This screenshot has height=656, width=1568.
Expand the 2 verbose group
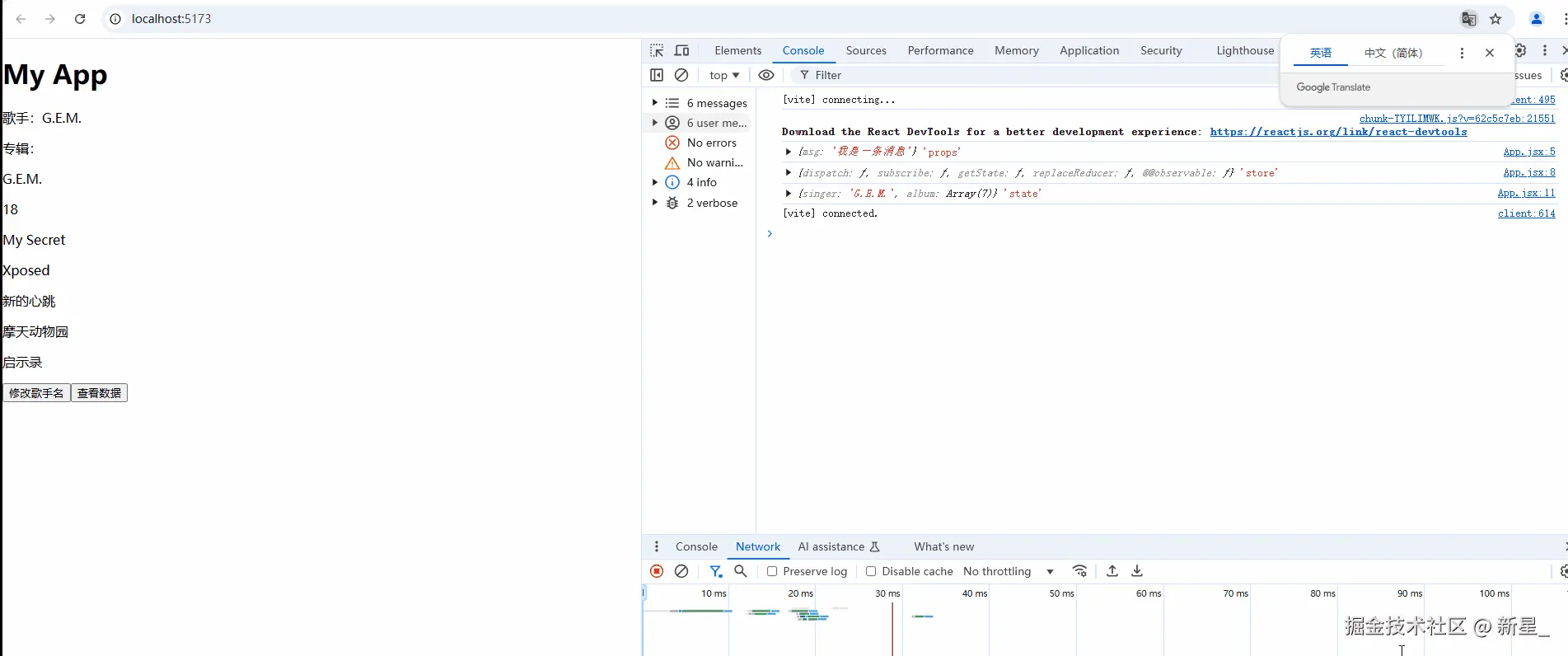pyautogui.click(x=655, y=203)
